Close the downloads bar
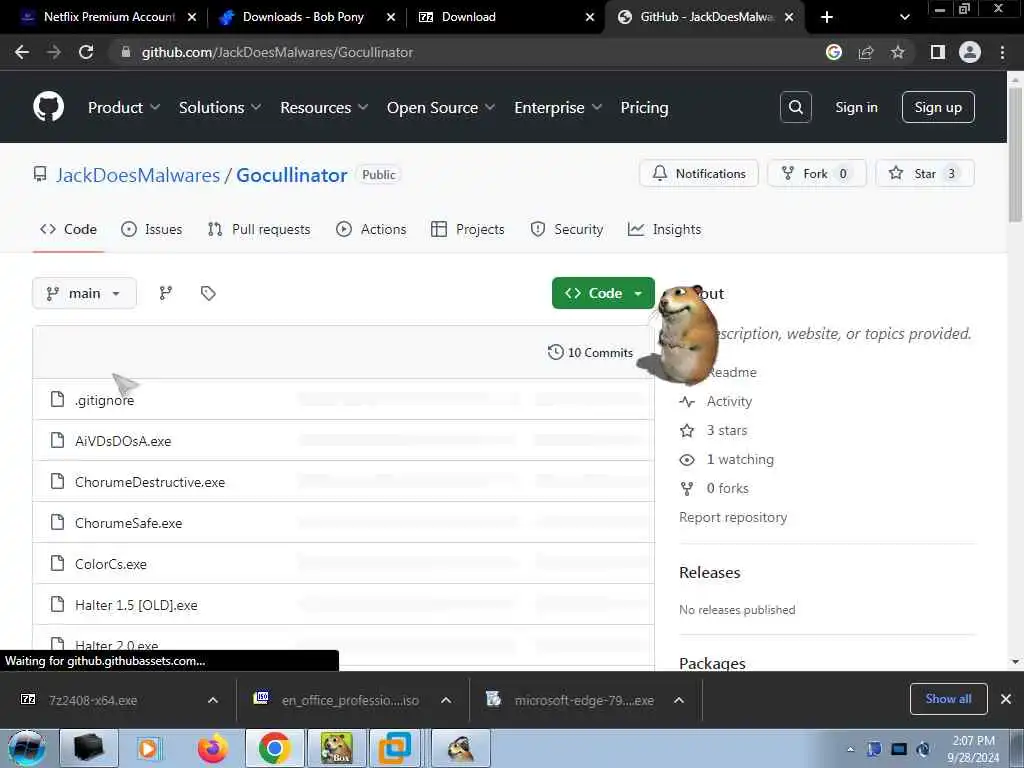Screen dimensions: 1024x768 [1006, 699]
